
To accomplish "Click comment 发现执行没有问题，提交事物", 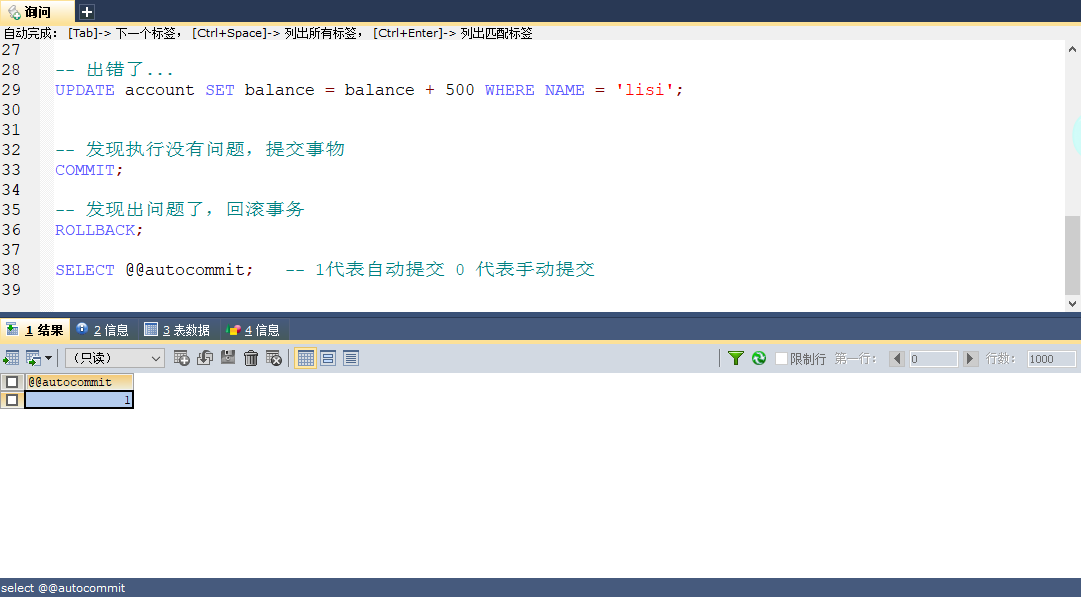I will (x=200, y=150).
